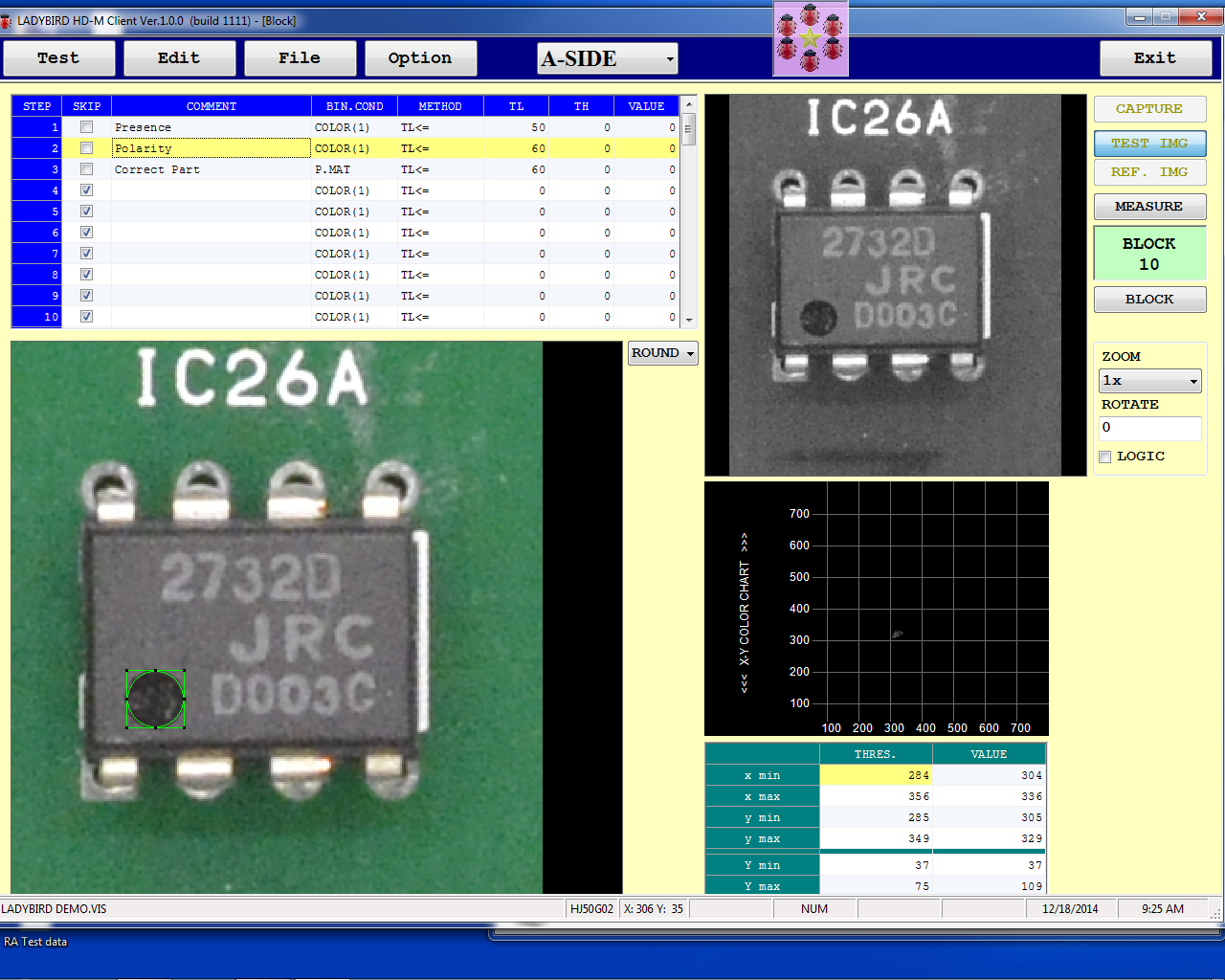
Task: Click the ROTATE value field
Action: coord(1149,428)
